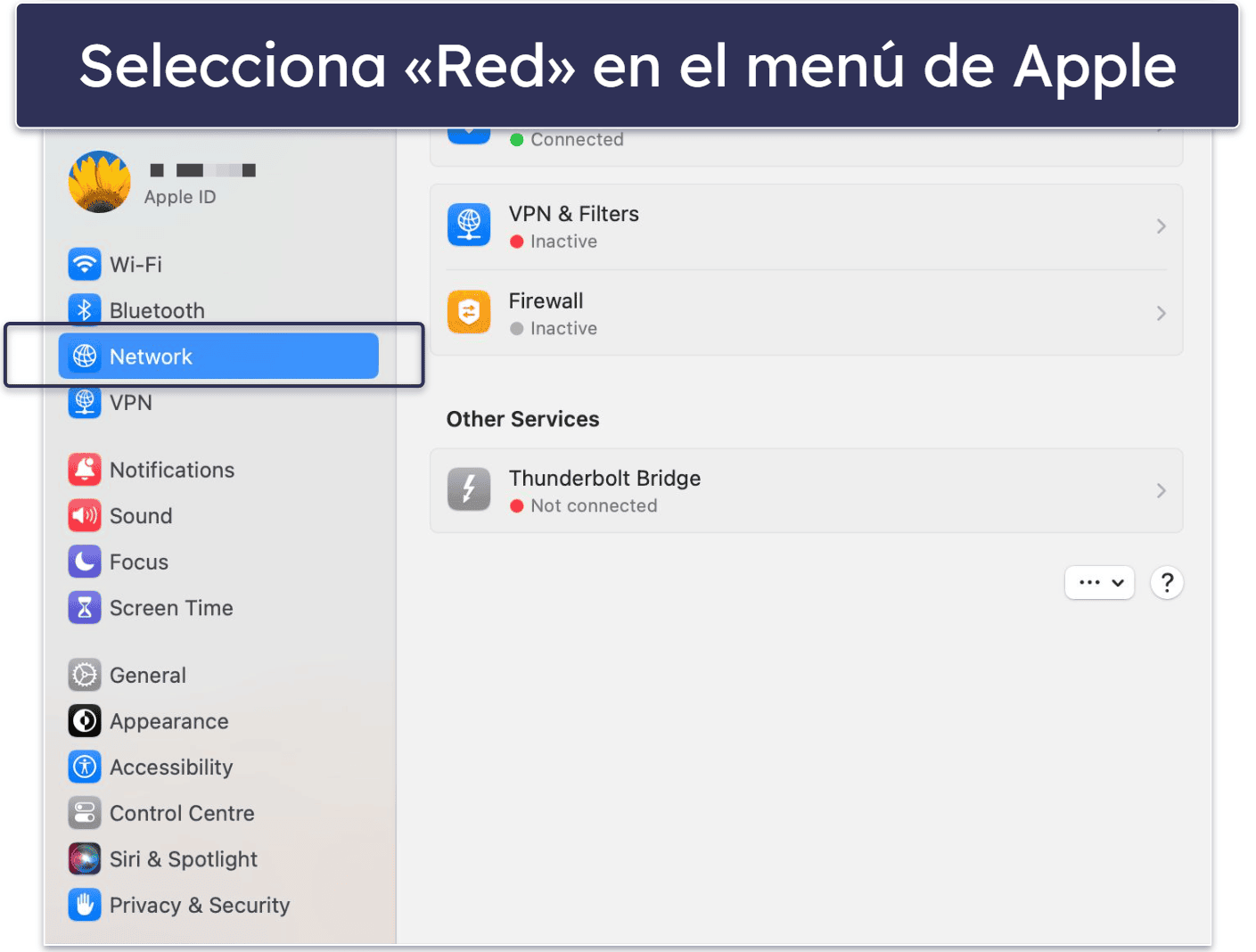1256x952 pixels.
Task: Select the Sound label in sidebar
Action: (x=141, y=516)
